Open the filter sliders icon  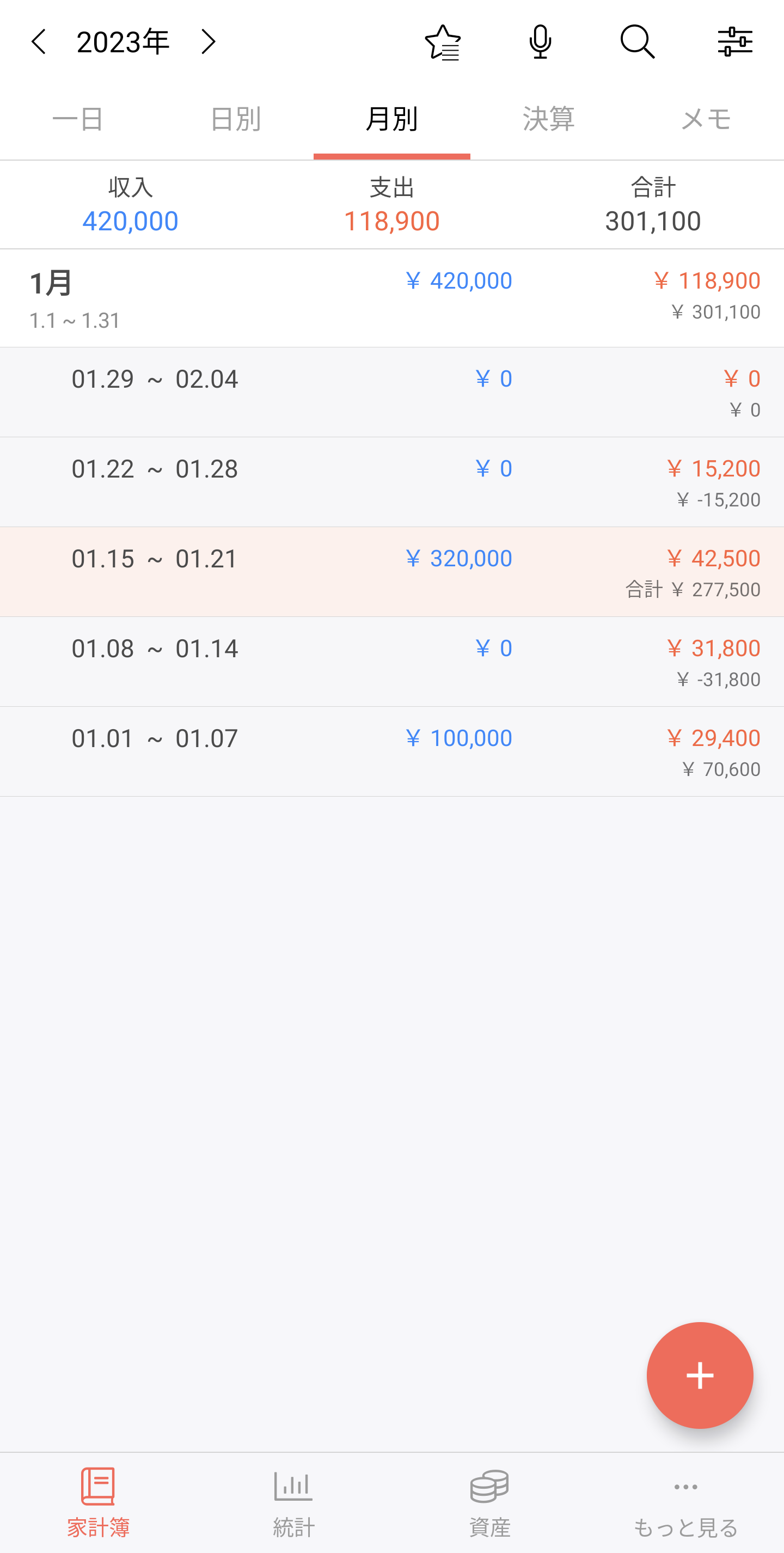tap(735, 42)
